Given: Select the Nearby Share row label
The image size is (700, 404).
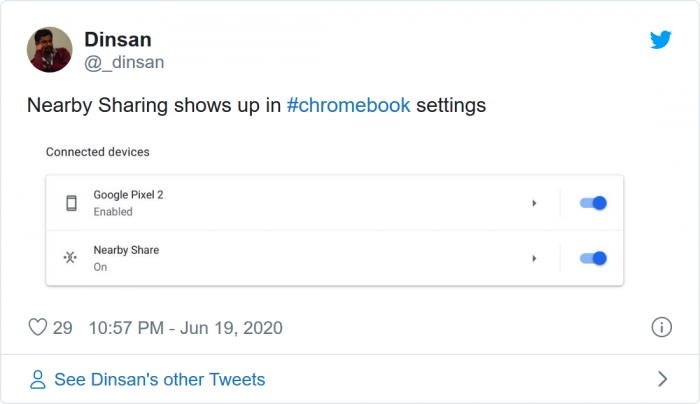Looking at the screenshot, I should point(126,249).
